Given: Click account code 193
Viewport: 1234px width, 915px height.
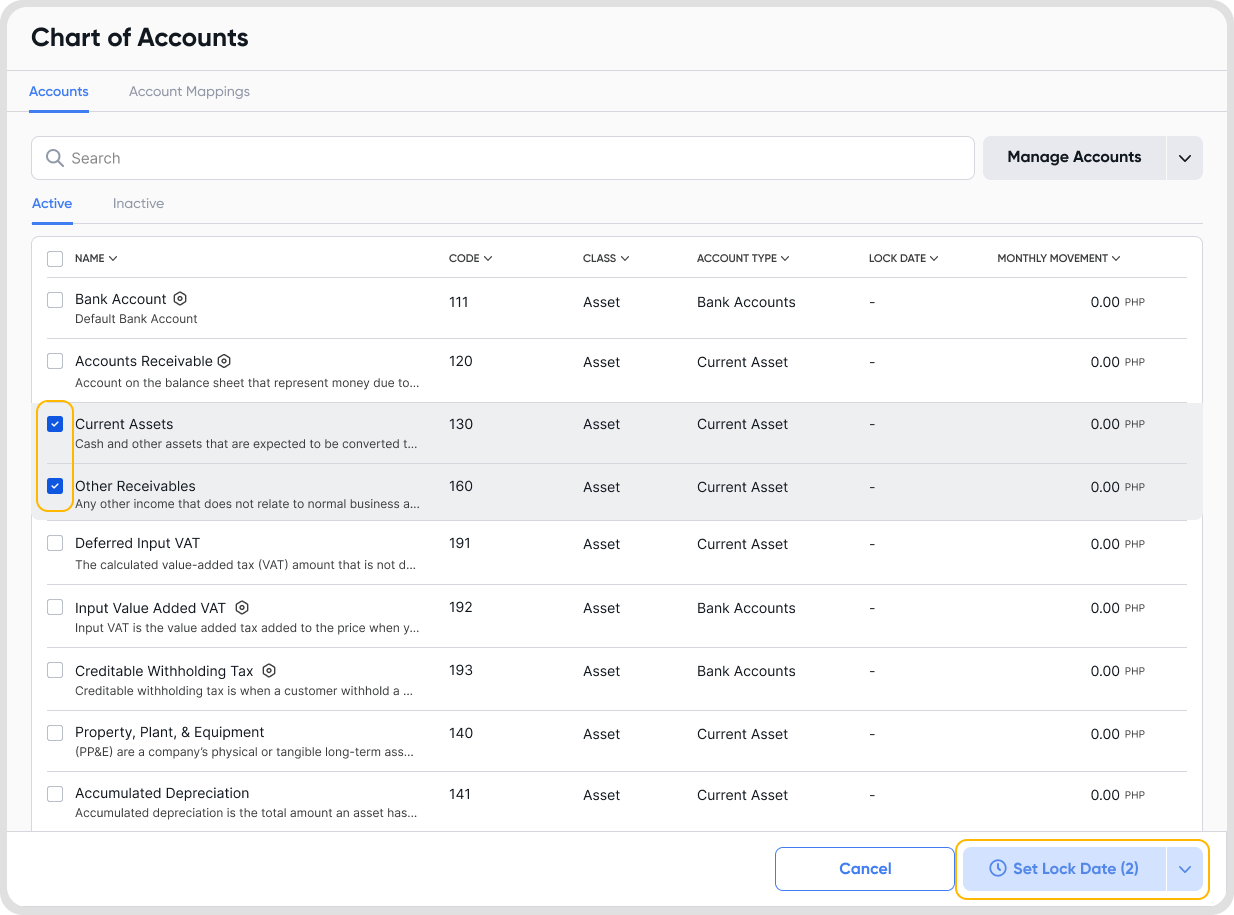Looking at the screenshot, I should [x=461, y=670].
